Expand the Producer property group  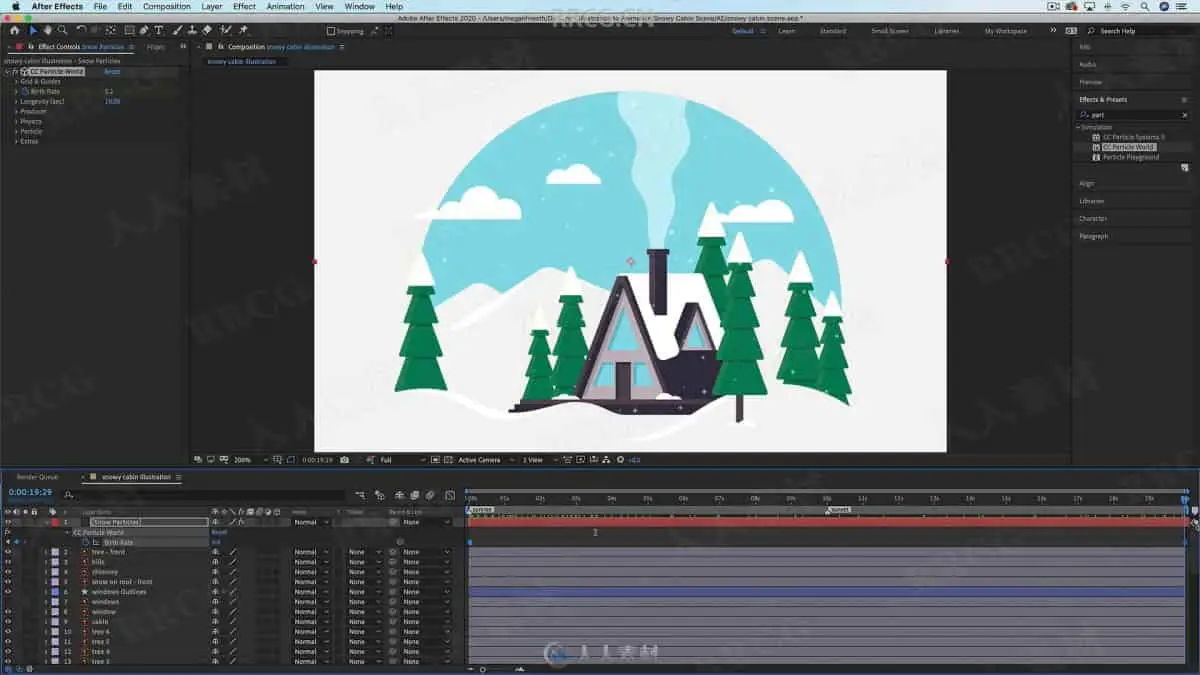coord(16,111)
